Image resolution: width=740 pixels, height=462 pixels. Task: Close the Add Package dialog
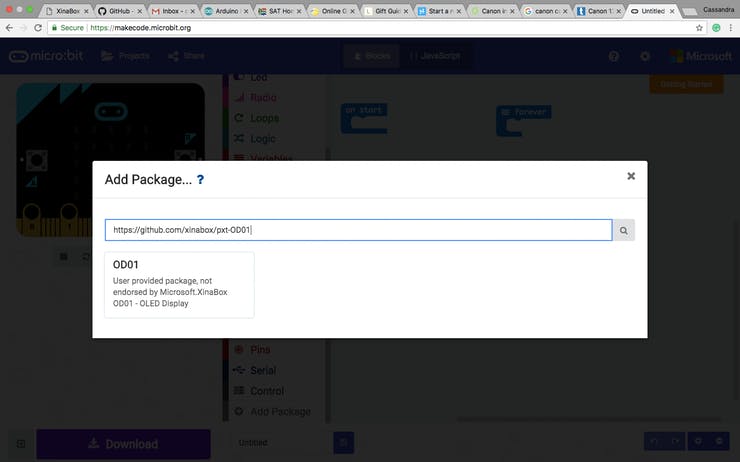(x=631, y=176)
